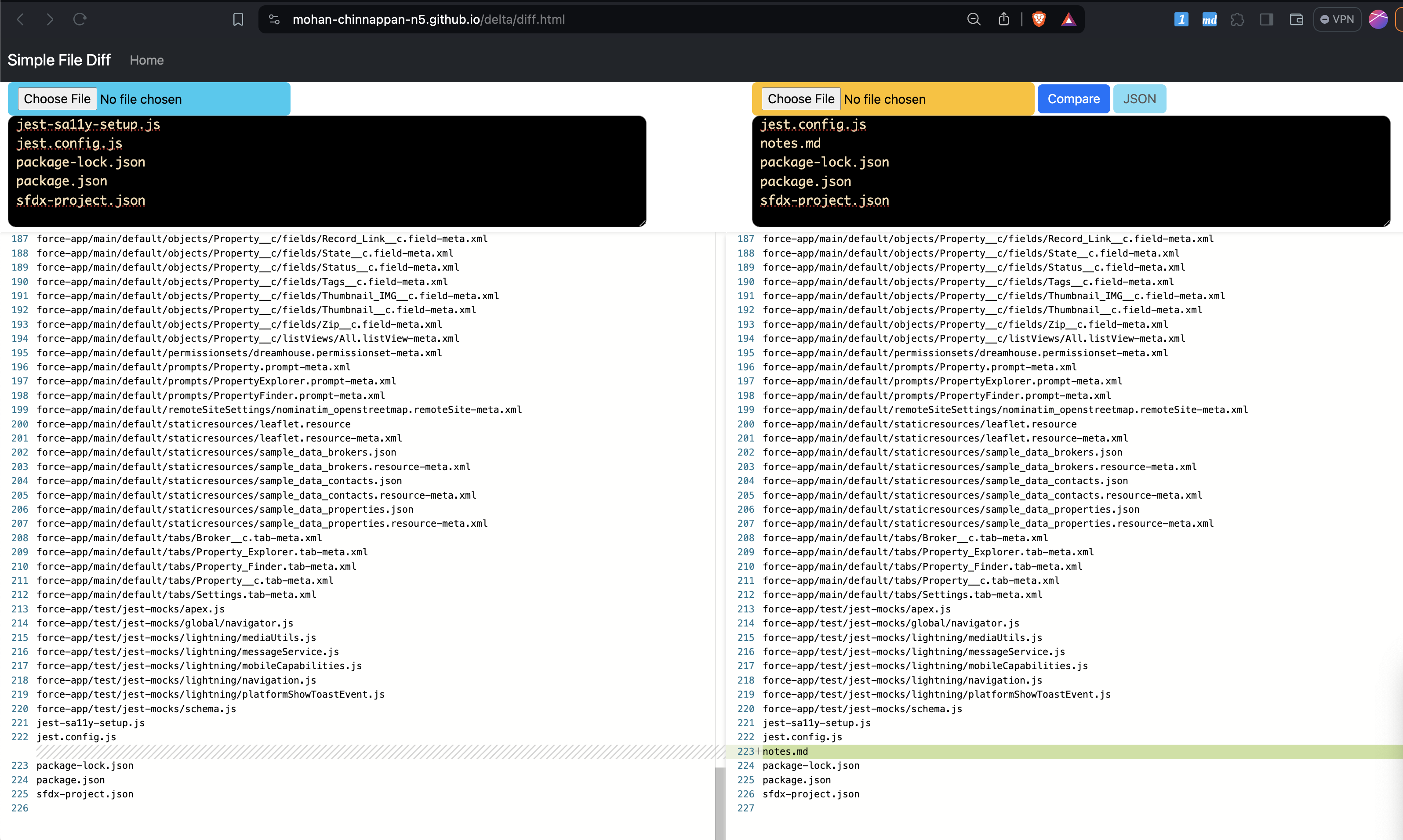Click the right Choose File button
The height and width of the screenshot is (840, 1403).
click(800, 99)
